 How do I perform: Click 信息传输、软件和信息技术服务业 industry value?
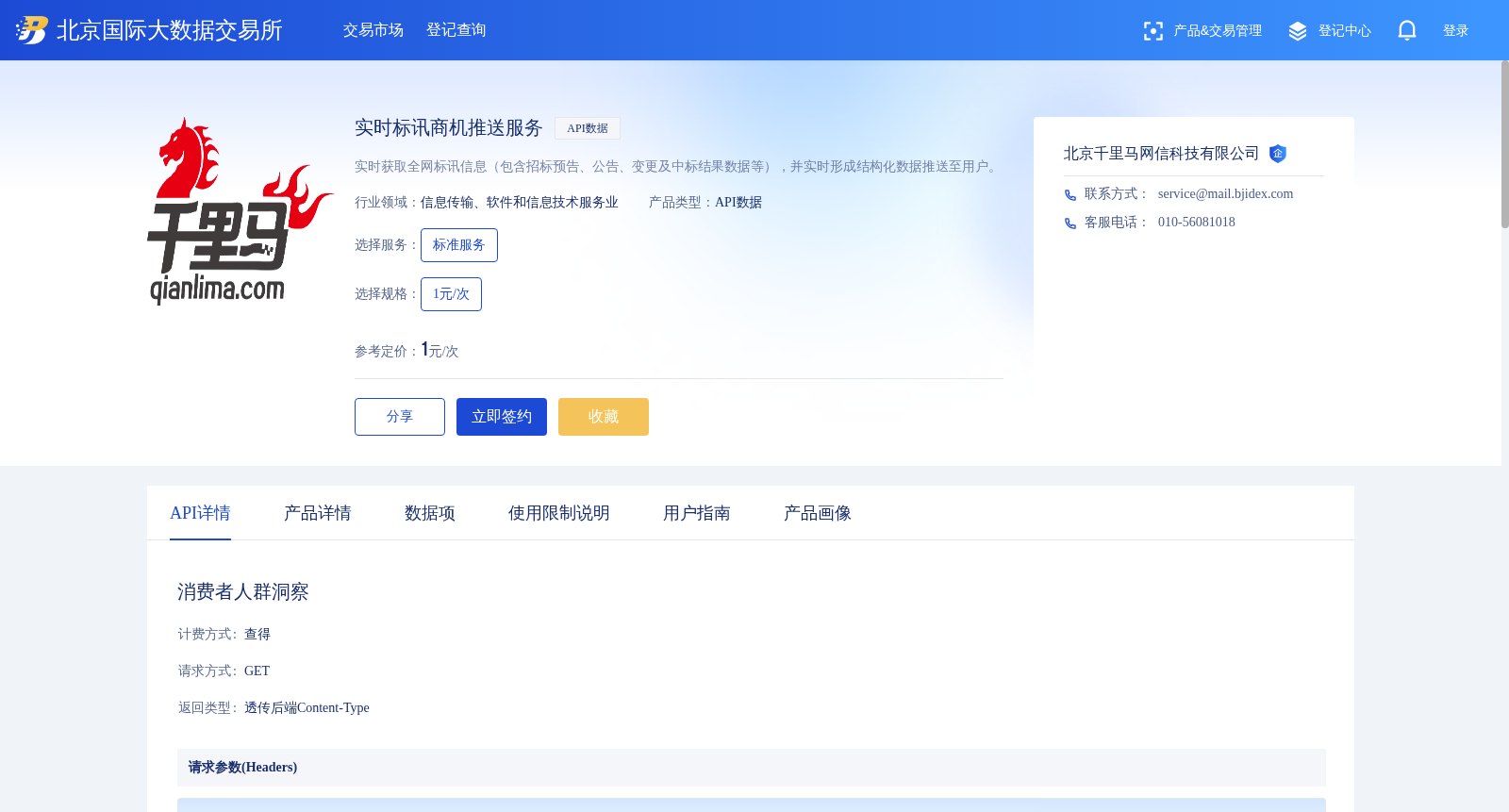[520, 203]
